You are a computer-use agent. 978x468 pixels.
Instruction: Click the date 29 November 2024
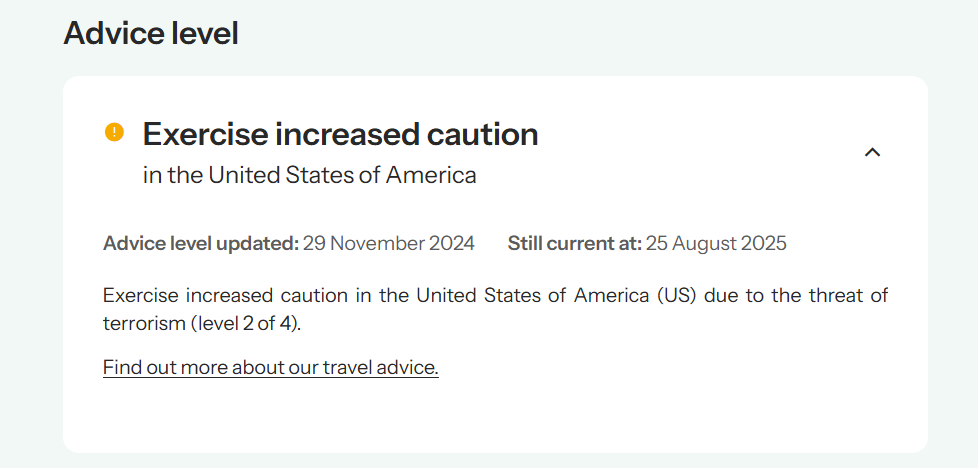point(389,243)
